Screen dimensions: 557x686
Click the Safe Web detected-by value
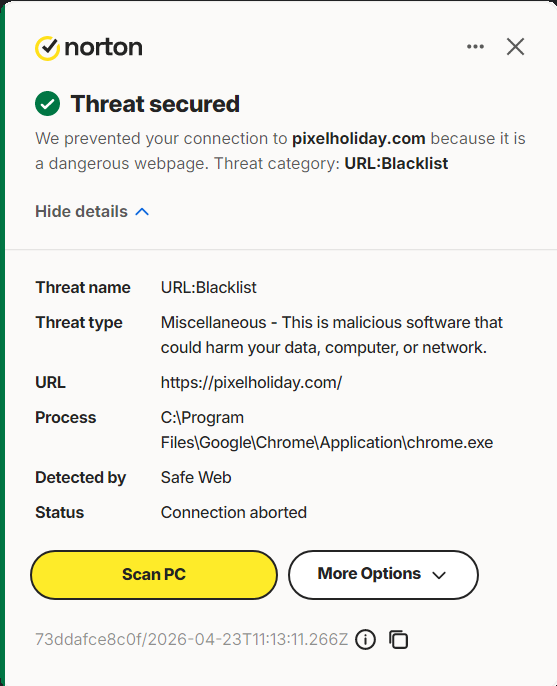pyautogui.click(x=196, y=477)
